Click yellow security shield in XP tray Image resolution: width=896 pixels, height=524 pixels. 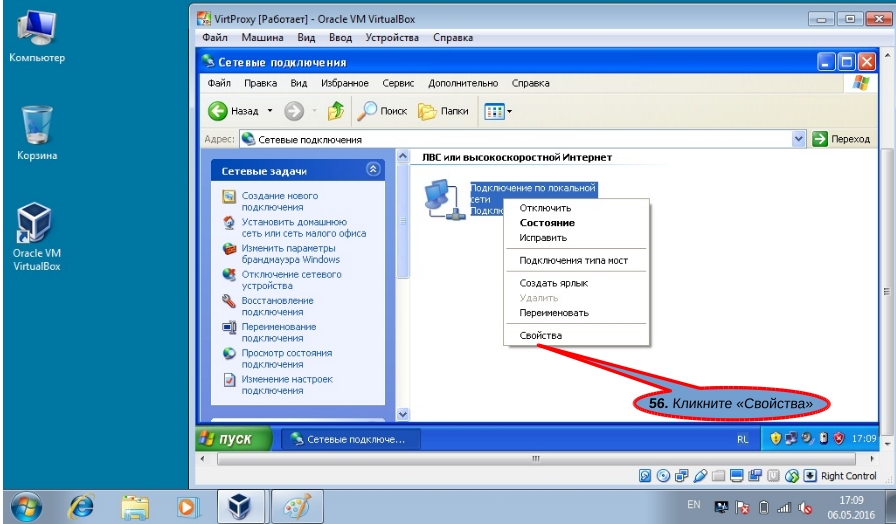[x=775, y=438]
